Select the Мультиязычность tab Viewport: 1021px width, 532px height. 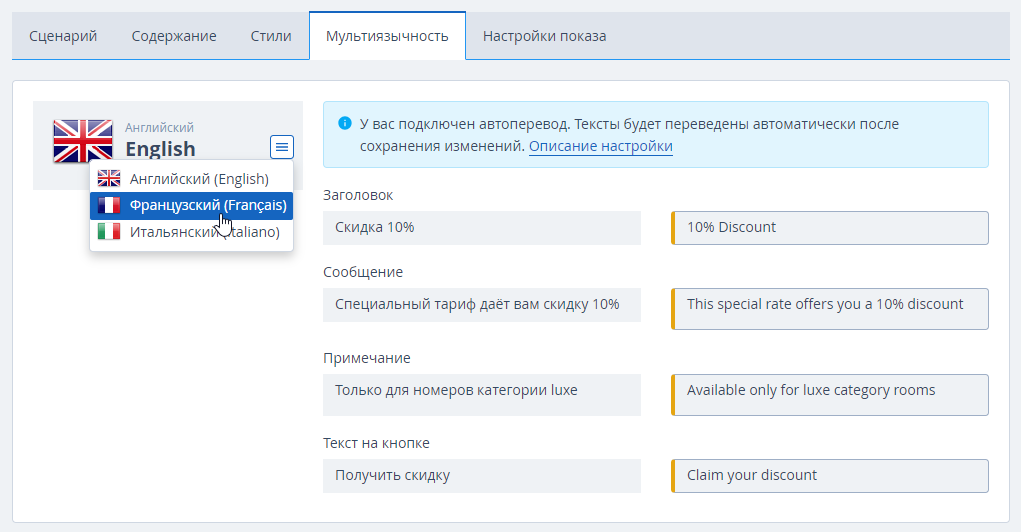[x=387, y=36]
